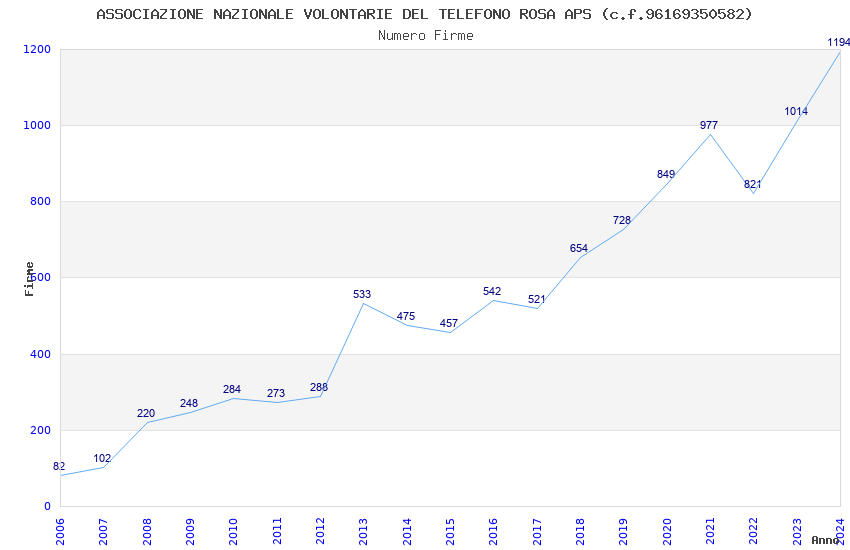Click data label 475 for 2014

point(405,316)
